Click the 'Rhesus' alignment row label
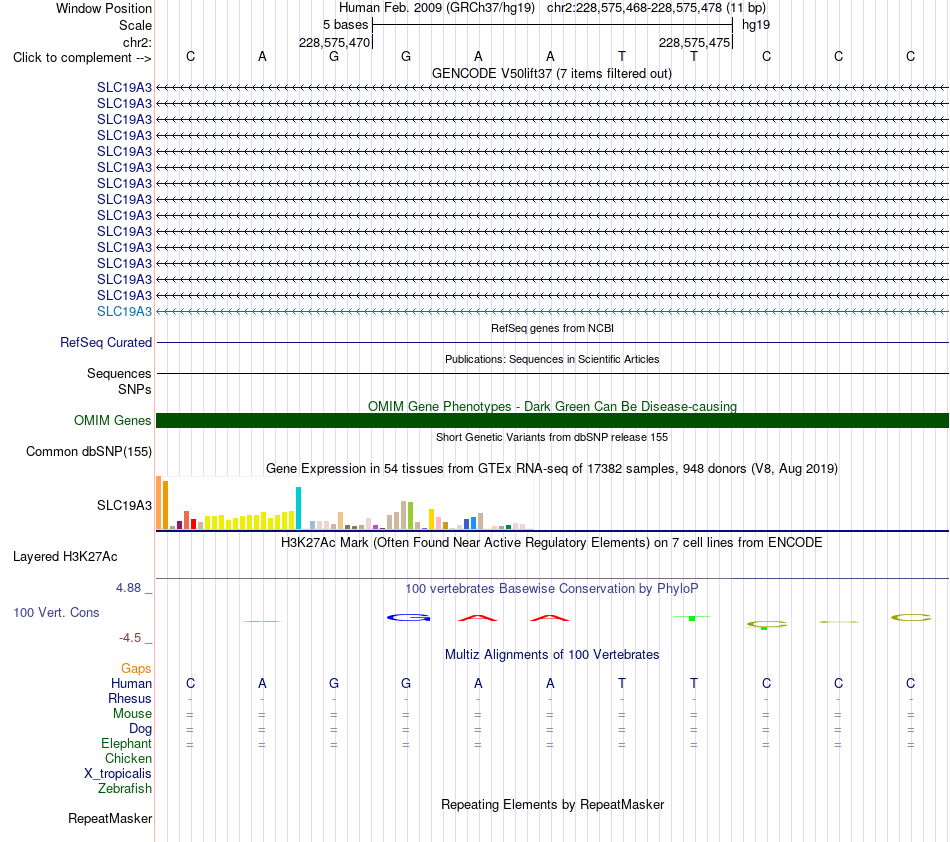Image resolution: width=950 pixels, height=842 pixels. tap(130, 698)
